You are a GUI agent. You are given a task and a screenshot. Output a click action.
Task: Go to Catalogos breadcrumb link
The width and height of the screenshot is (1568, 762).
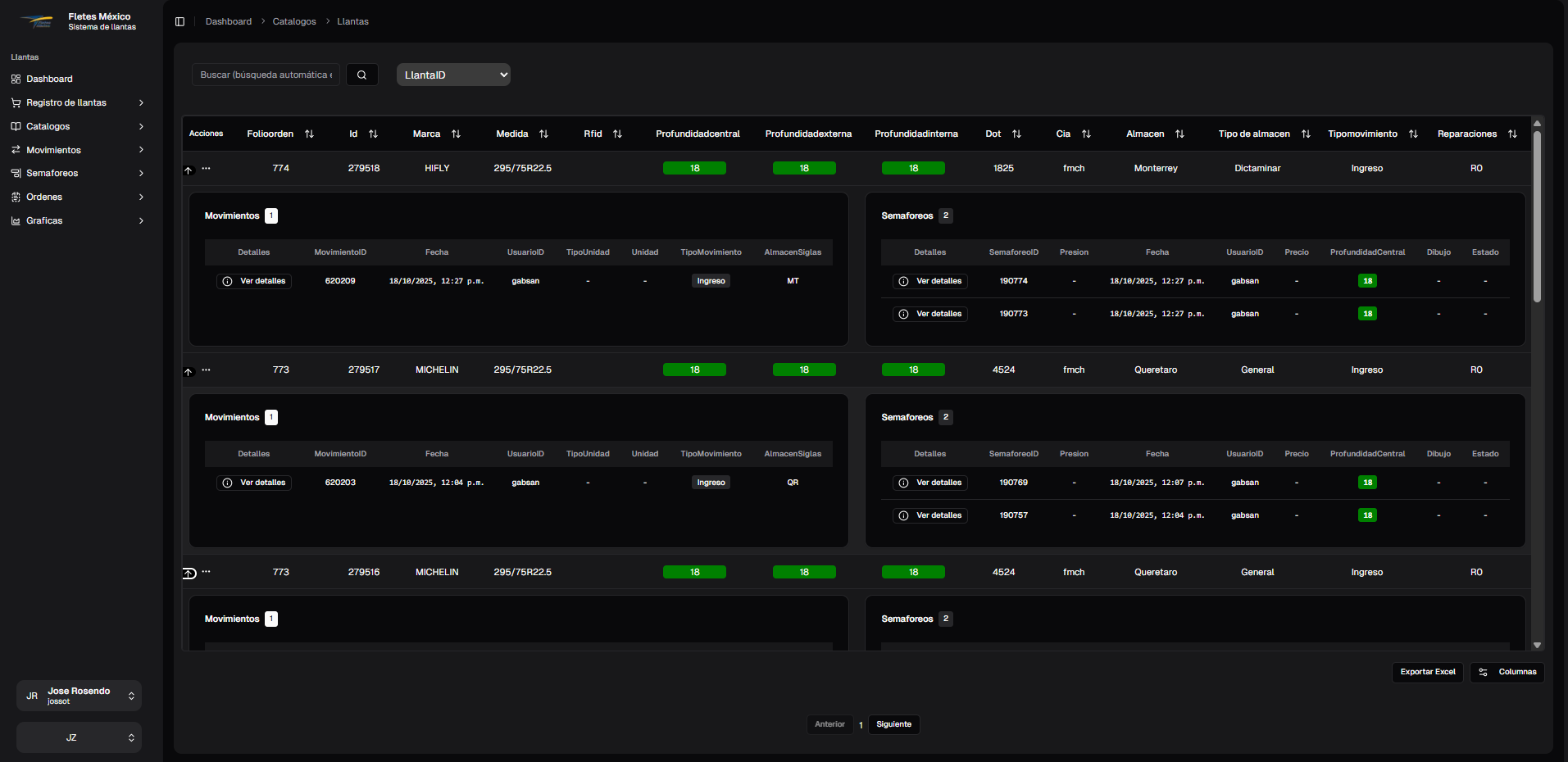[294, 22]
